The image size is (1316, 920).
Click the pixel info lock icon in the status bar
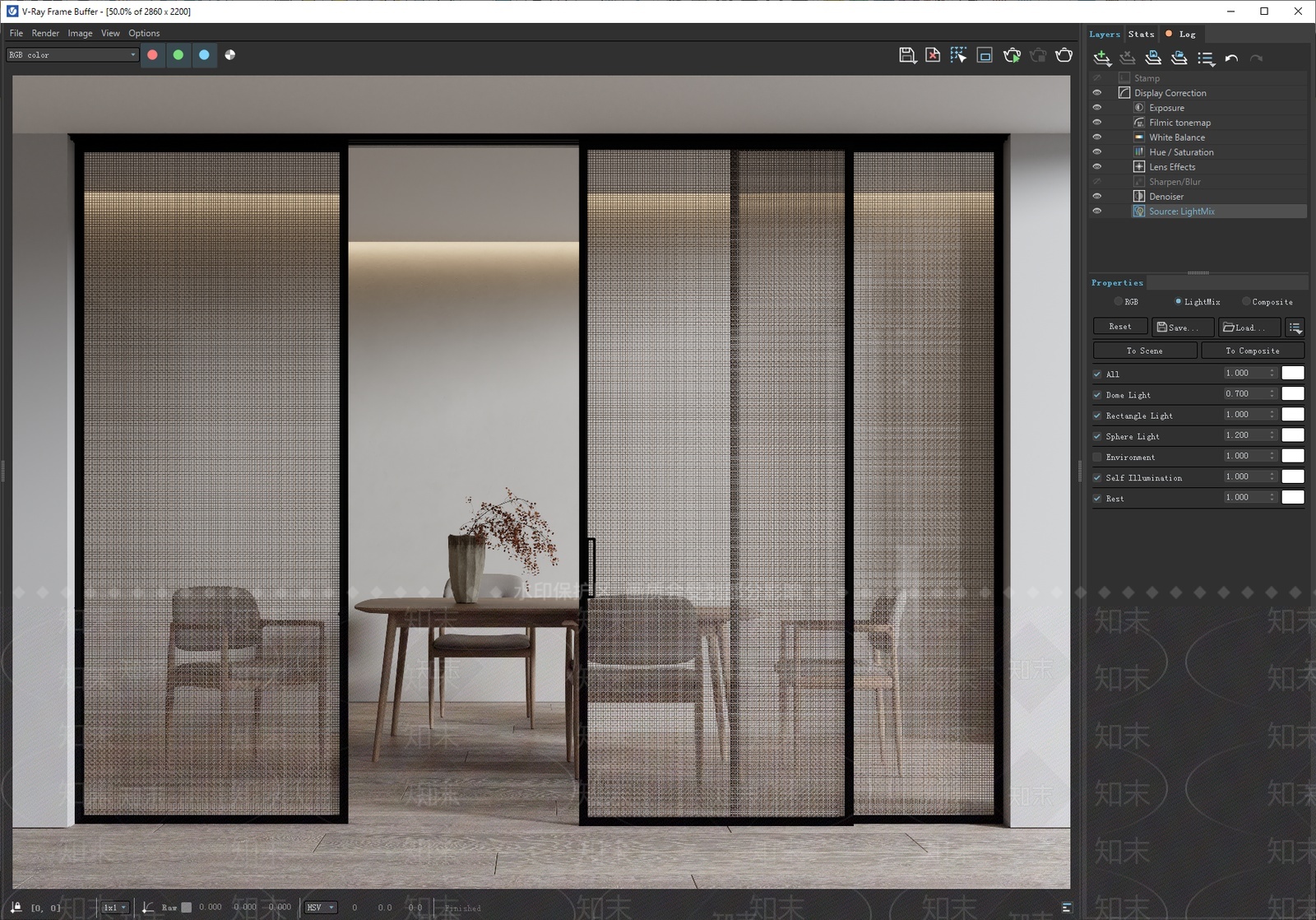(x=16, y=907)
